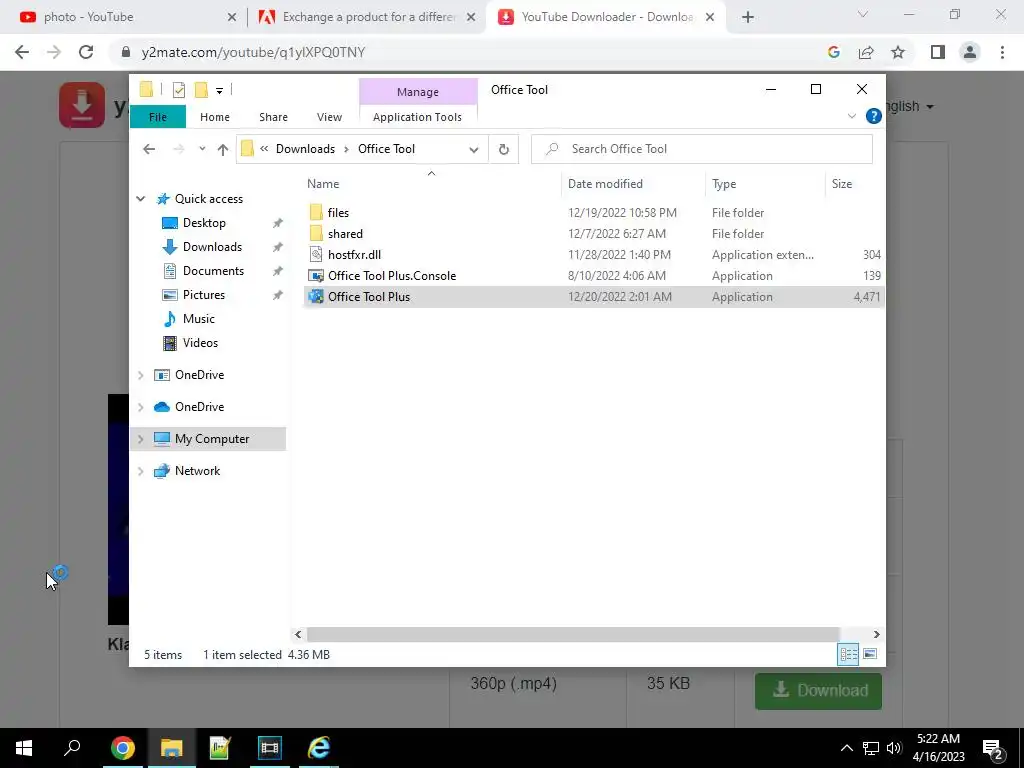The width and height of the screenshot is (1024, 768).
Task: Select Office Tool Plus.Console application icon
Action: 316,276
